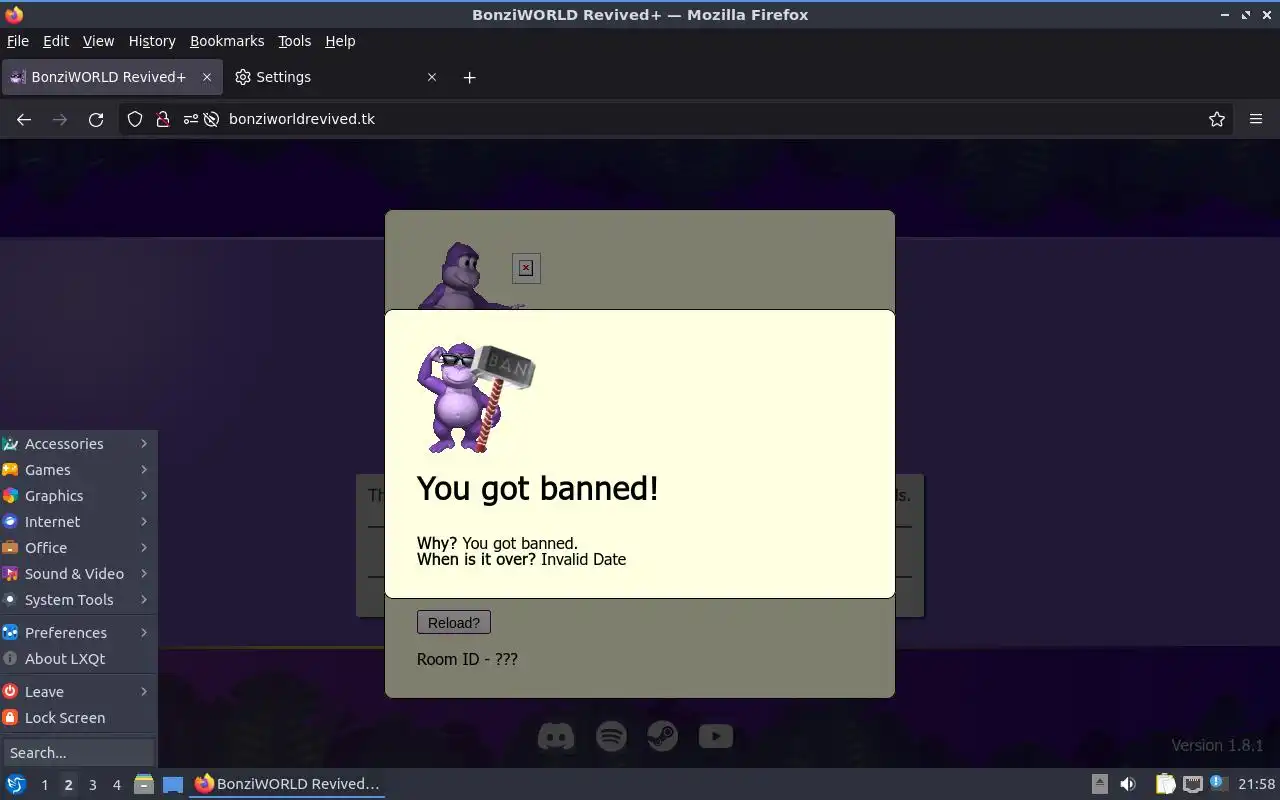Expand the System Tools submenu
The image size is (1280, 800).
[79, 600]
